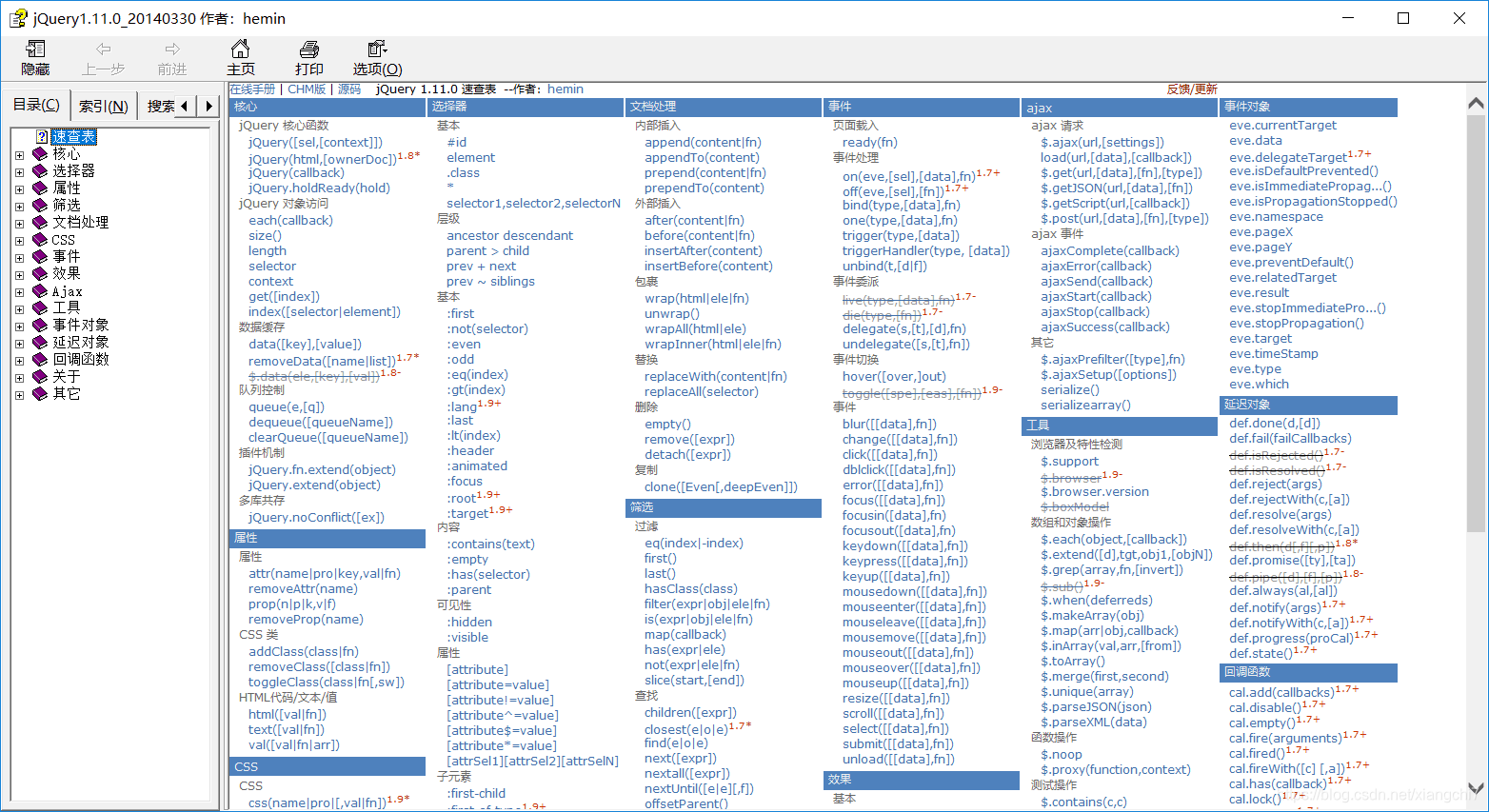Open the $.parseJSON(json) entry

click(x=1096, y=707)
